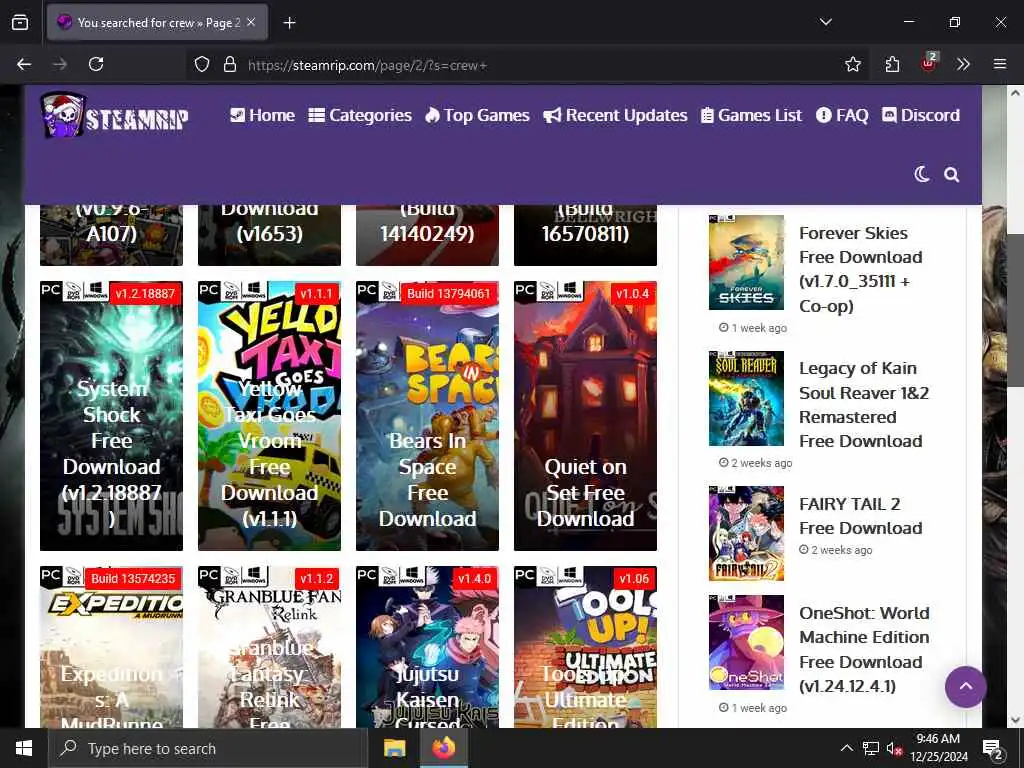This screenshot has width=1024, height=768.
Task: Open Granblue Fantasy Relink card
Action: pos(270,647)
